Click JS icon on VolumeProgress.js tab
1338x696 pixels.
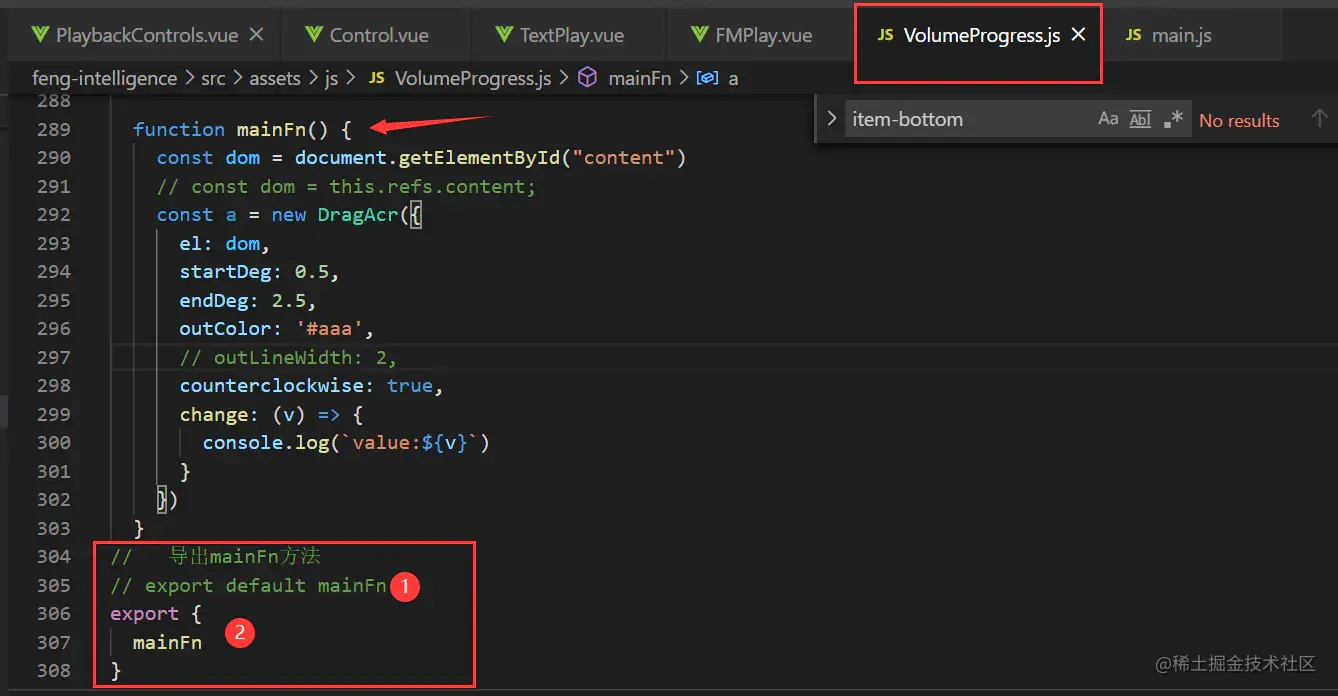click(x=885, y=35)
